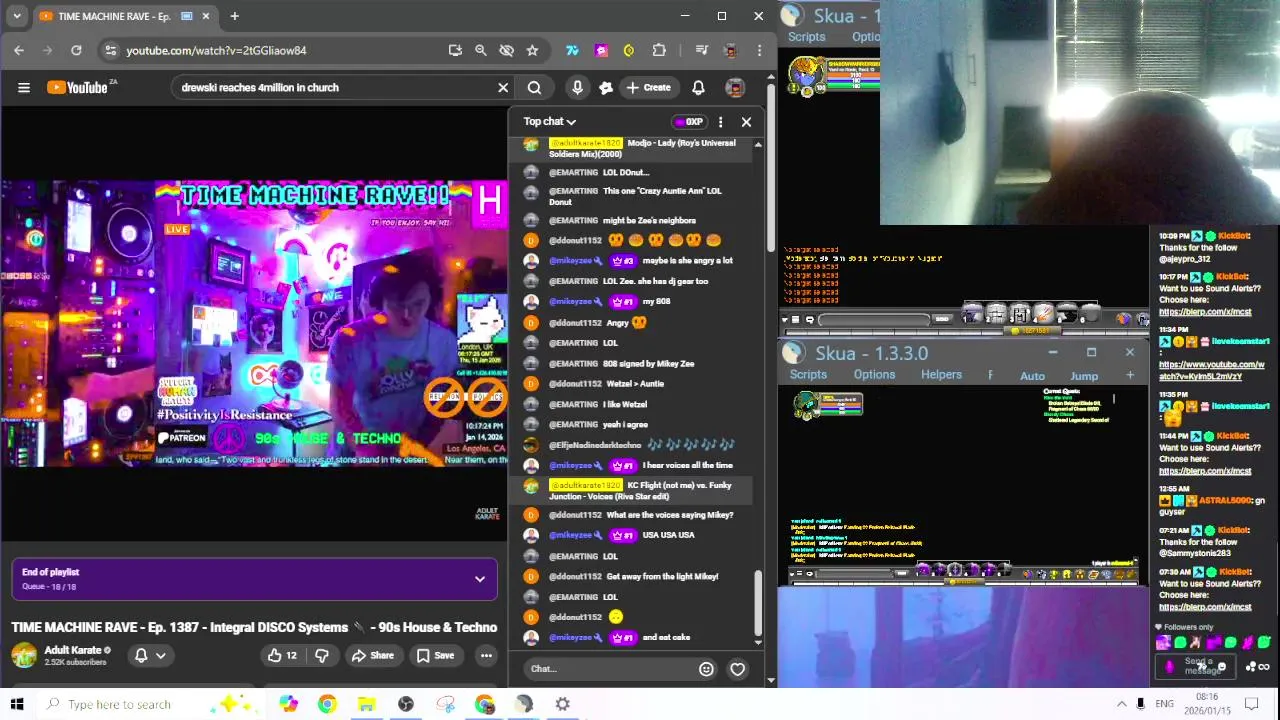The image size is (1280, 720).
Task: Start voice search with the microphone icon
Action: pyautogui.click(x=577, y=87)
